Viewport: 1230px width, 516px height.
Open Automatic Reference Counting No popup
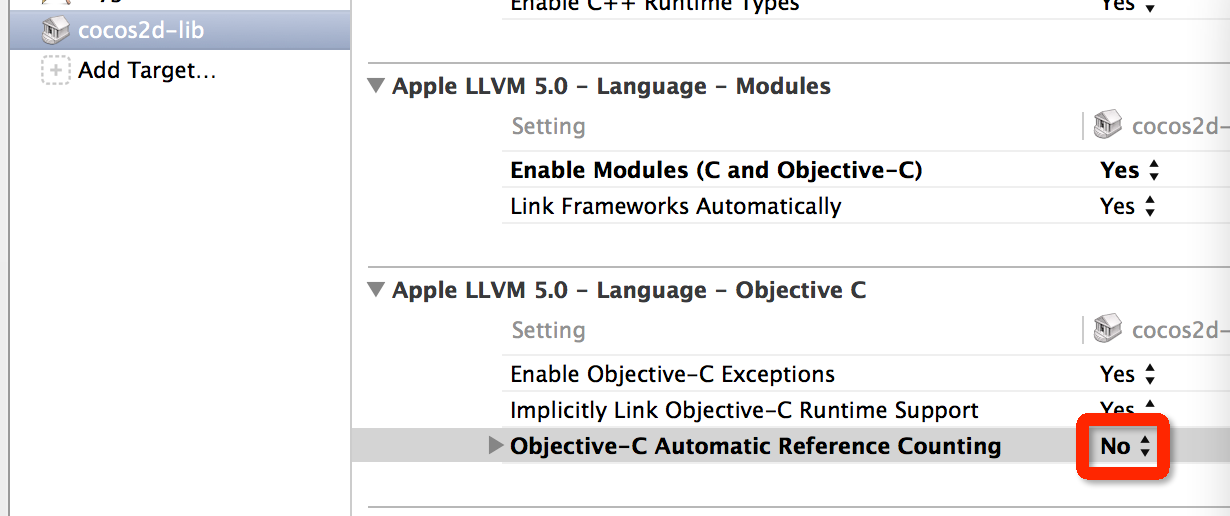(x=1126, y=446)
